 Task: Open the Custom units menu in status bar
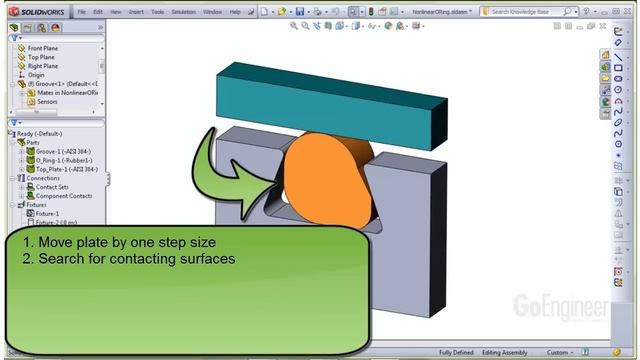coord(560,352)
